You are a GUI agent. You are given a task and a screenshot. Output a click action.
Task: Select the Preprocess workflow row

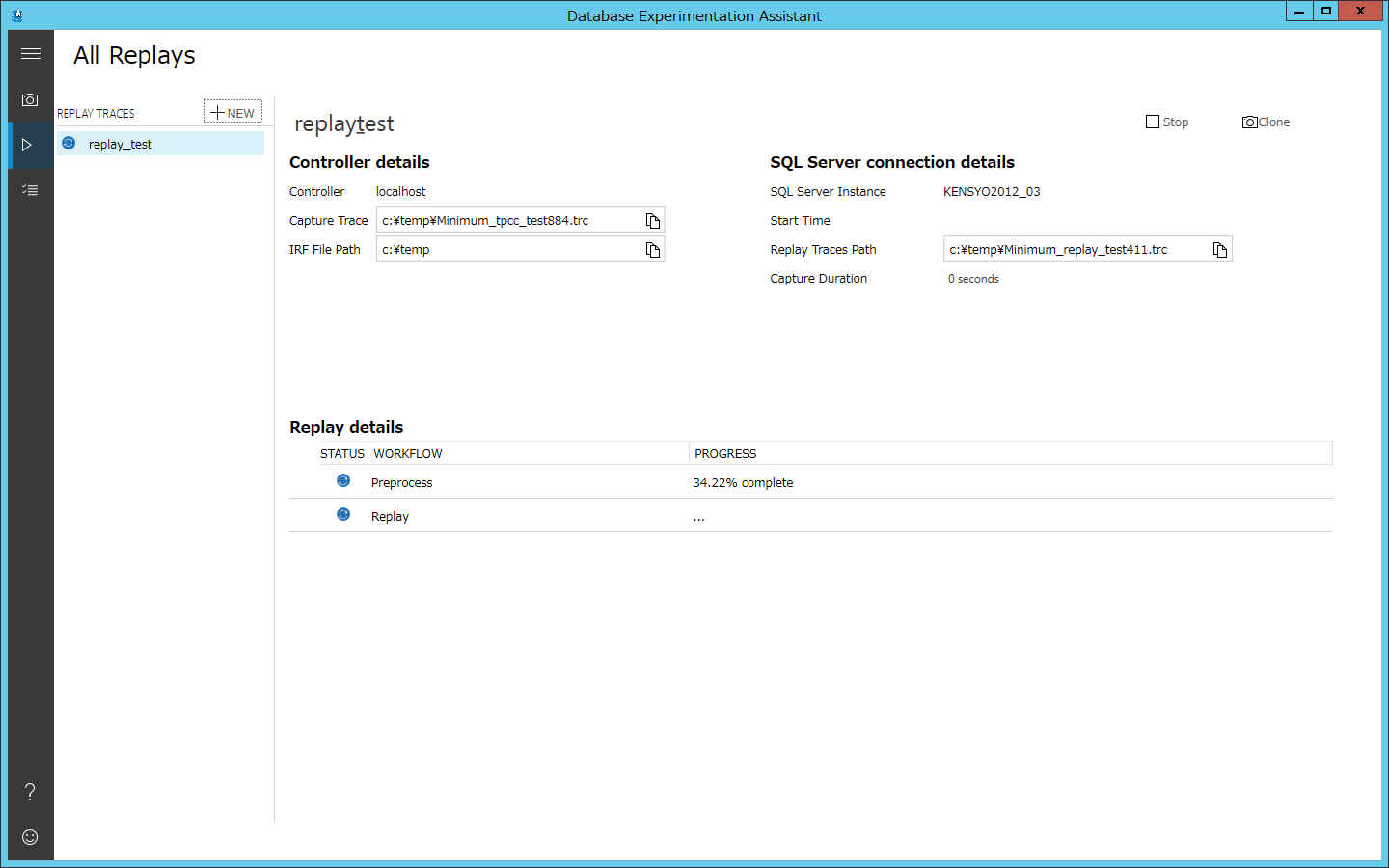click(811, 482)
